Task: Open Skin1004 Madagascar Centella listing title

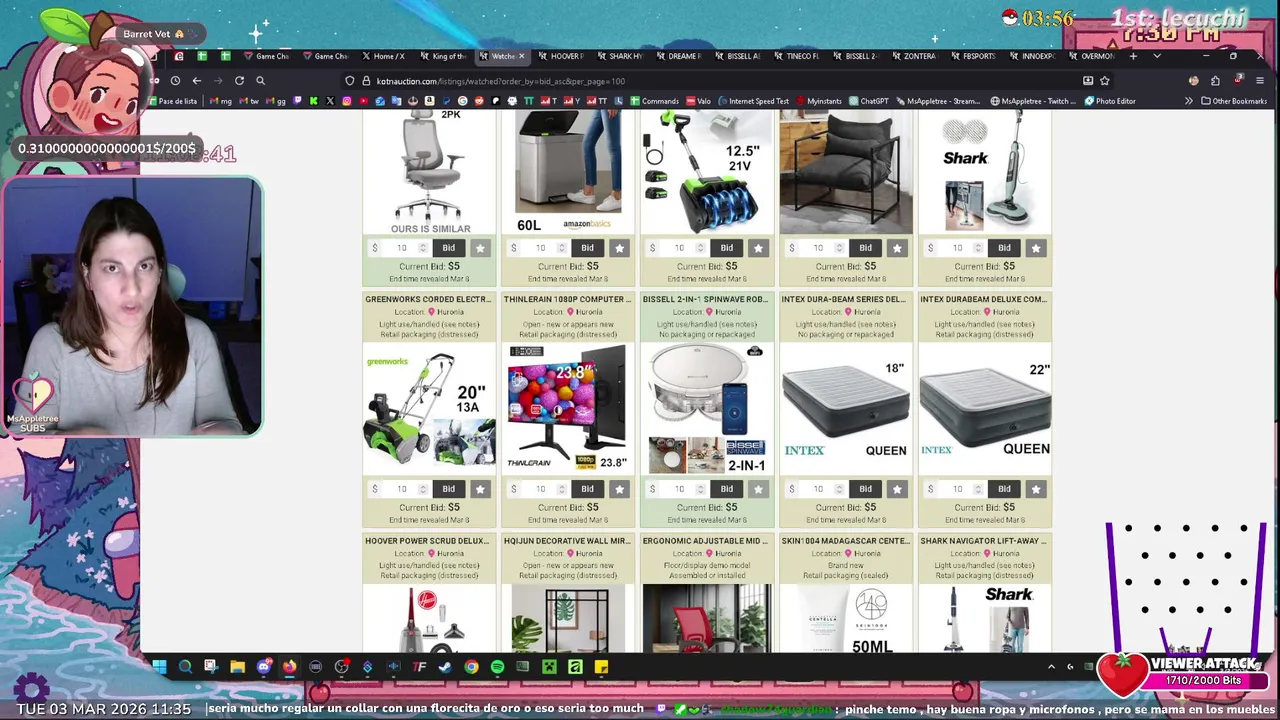Action: (845, 541)
